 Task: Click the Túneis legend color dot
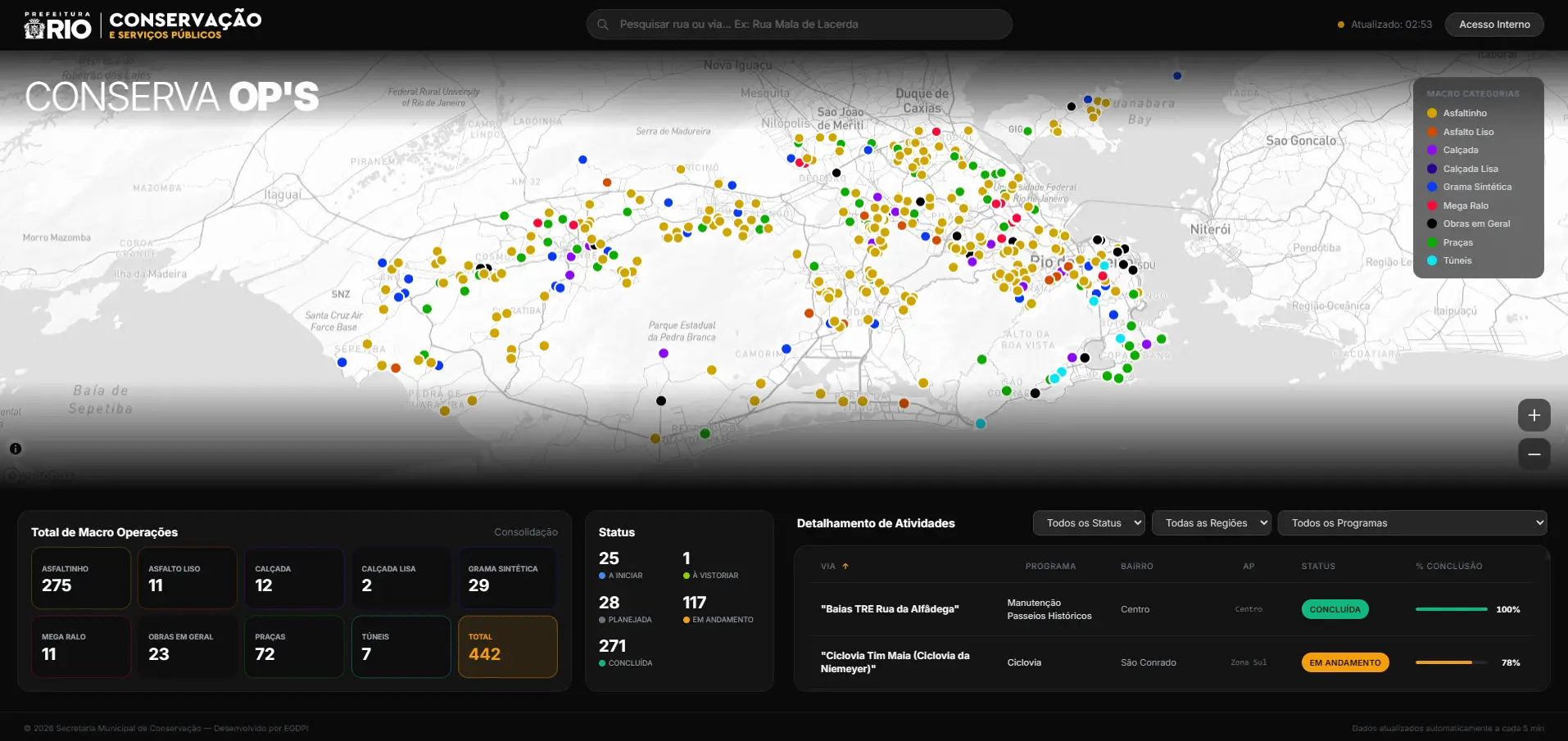(x=1432, y=260)
